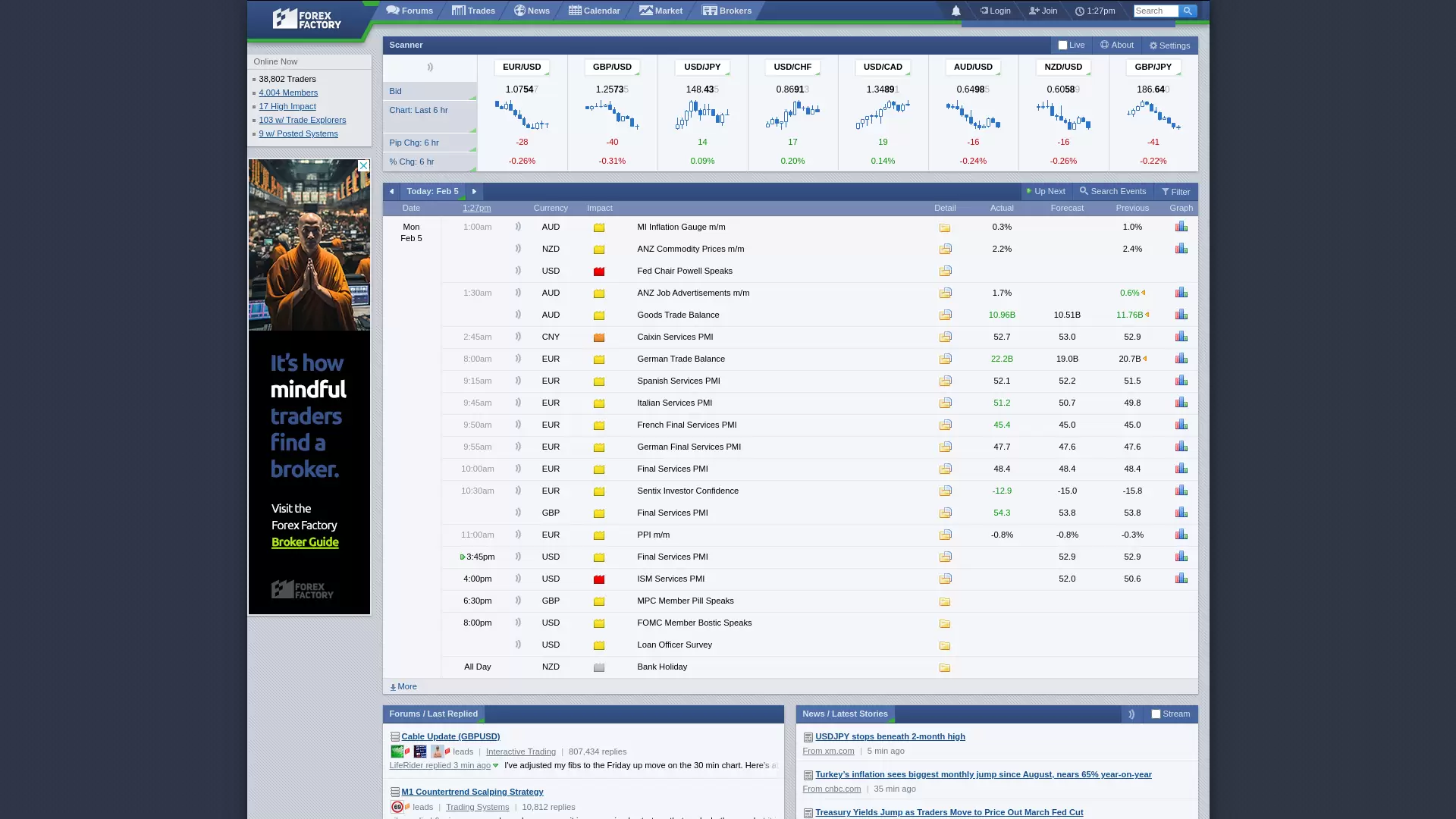Open graph for ISM Services PMI
Viewport: 1456px width, 819px height.
tap(1181, 579)
